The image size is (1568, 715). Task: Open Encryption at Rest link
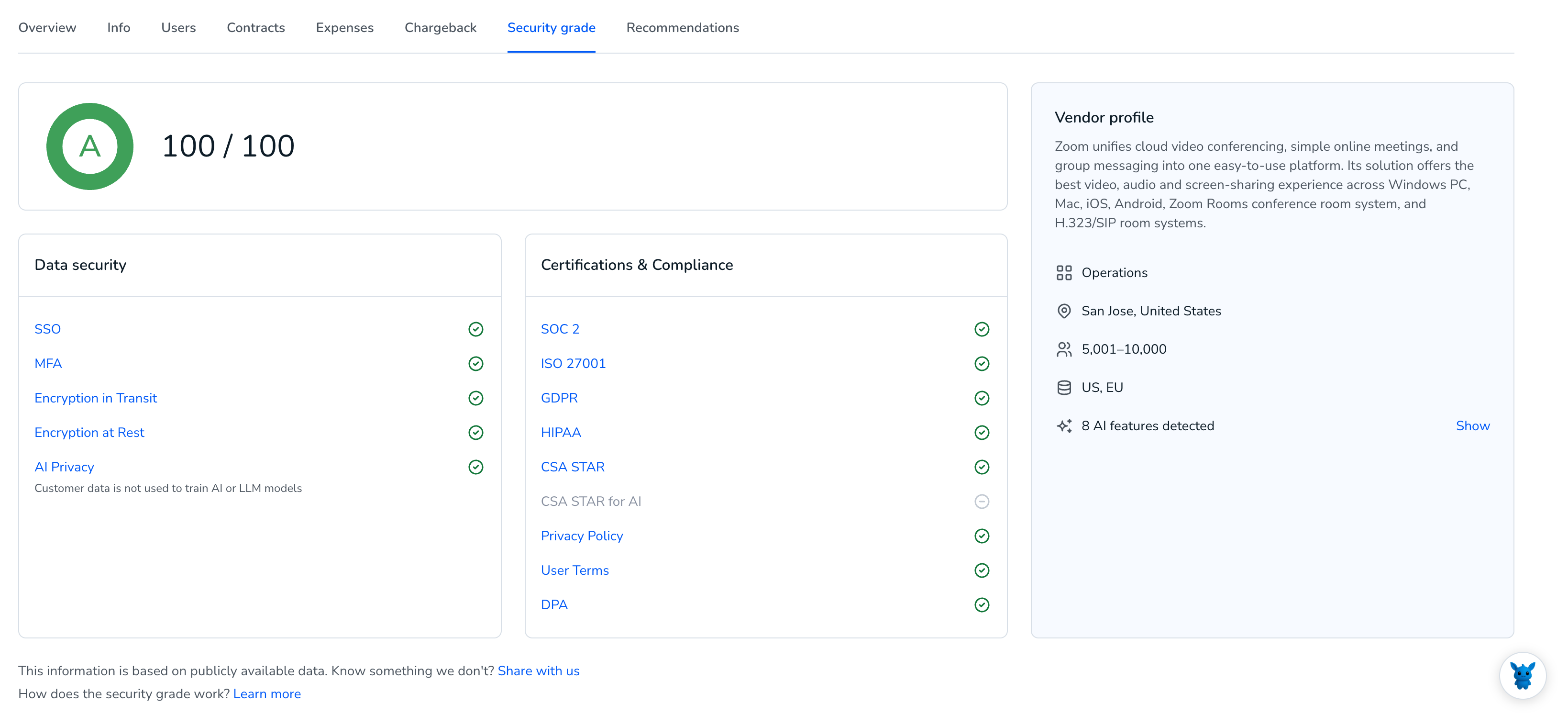(89, 433)
